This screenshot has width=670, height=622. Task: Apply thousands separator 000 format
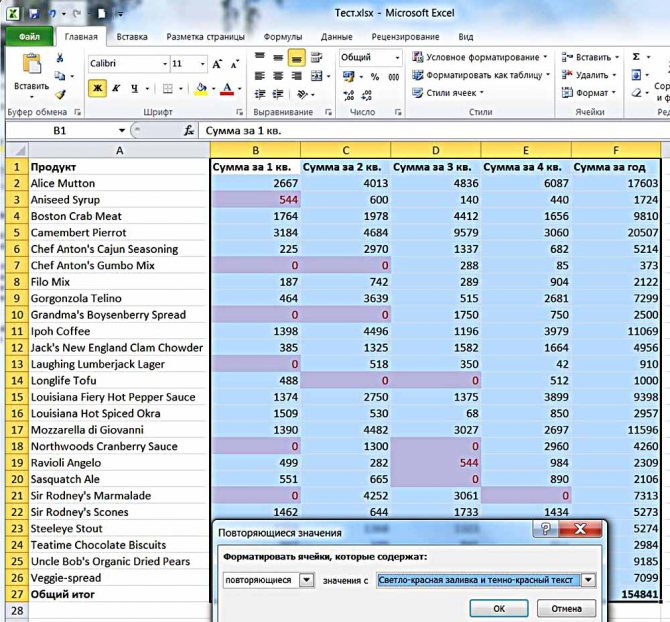[394, 77]
